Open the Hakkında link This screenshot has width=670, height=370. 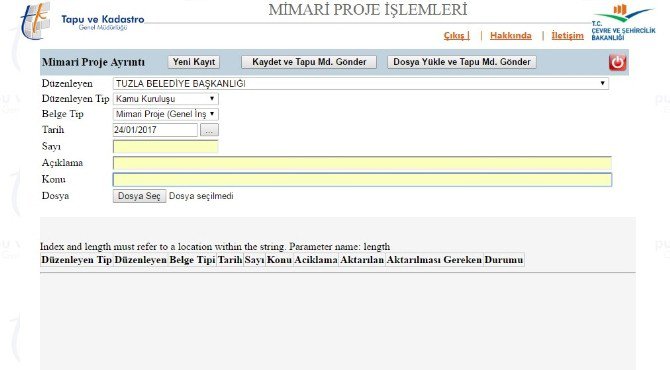[511, 35]
